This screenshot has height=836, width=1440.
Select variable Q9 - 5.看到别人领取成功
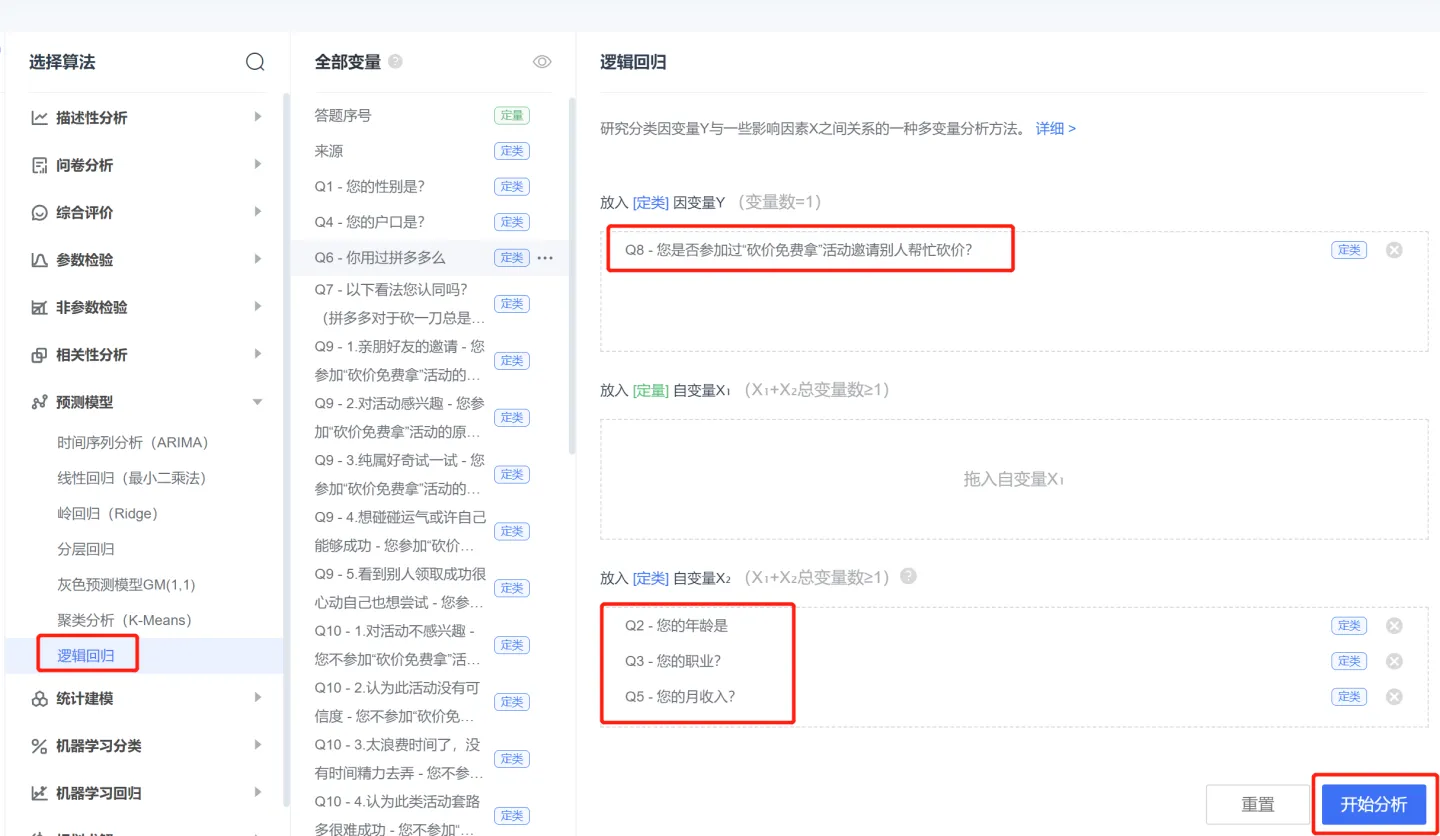[400, 588]
